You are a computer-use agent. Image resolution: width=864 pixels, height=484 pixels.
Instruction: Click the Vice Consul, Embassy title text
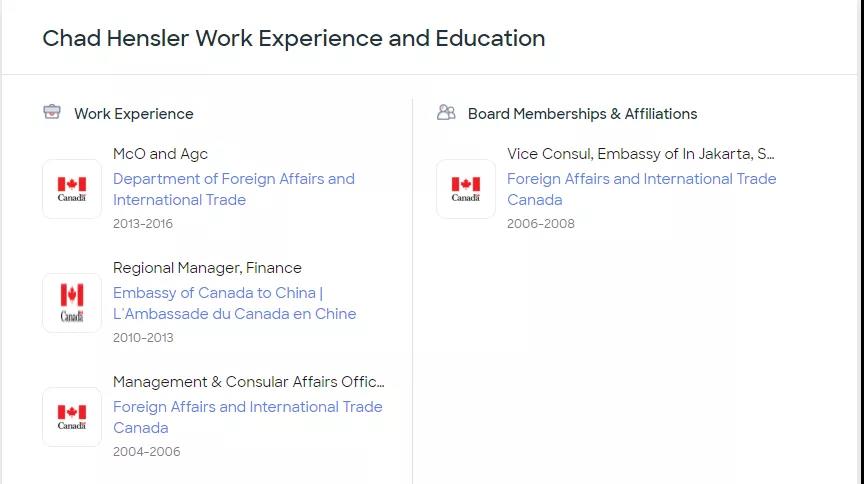point(640,154)
